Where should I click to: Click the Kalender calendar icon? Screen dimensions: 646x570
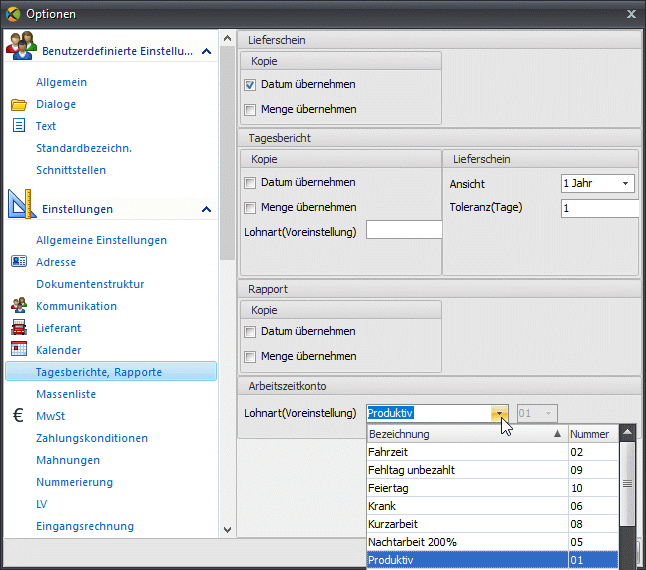click(x=19, y=349)
